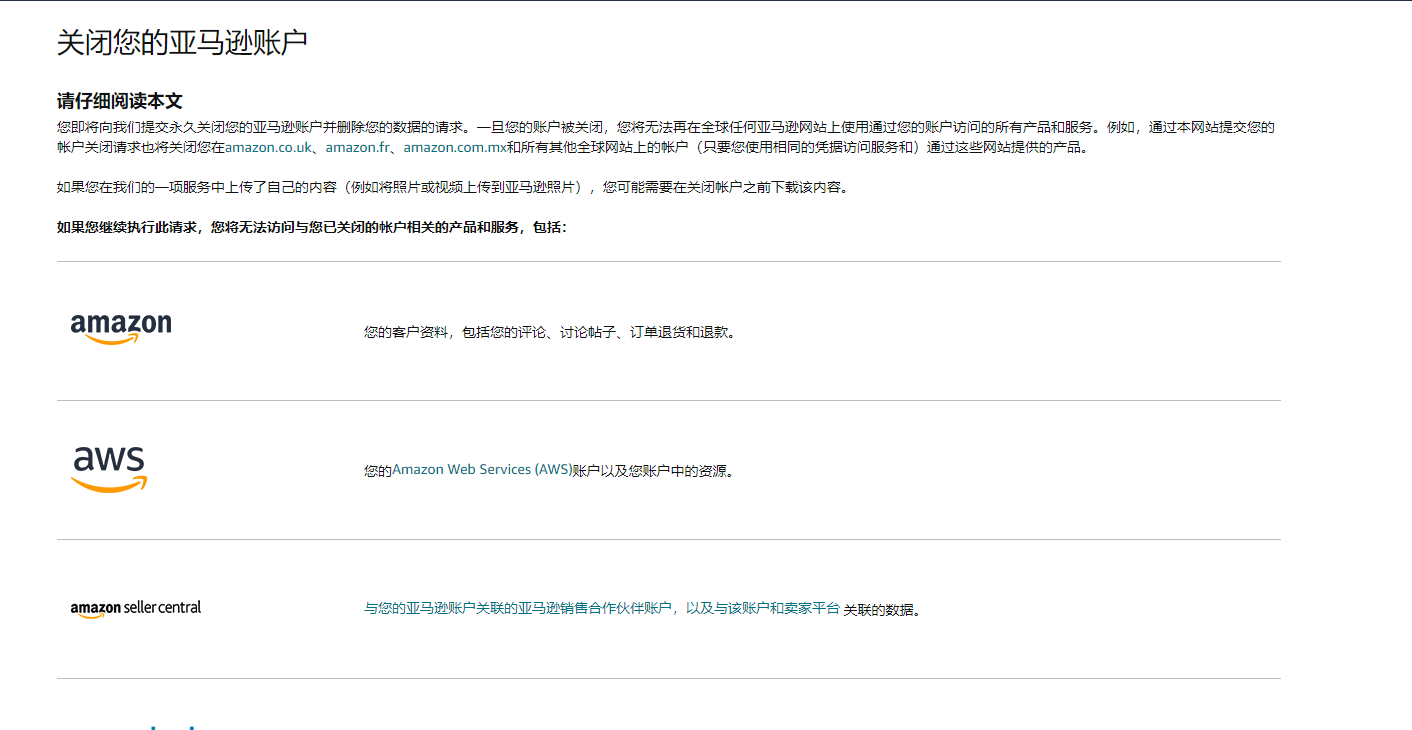
Task: Click the paragraph about 亚马逊照片 uploads
Action: pyautogui.click(x=455, y=187)
